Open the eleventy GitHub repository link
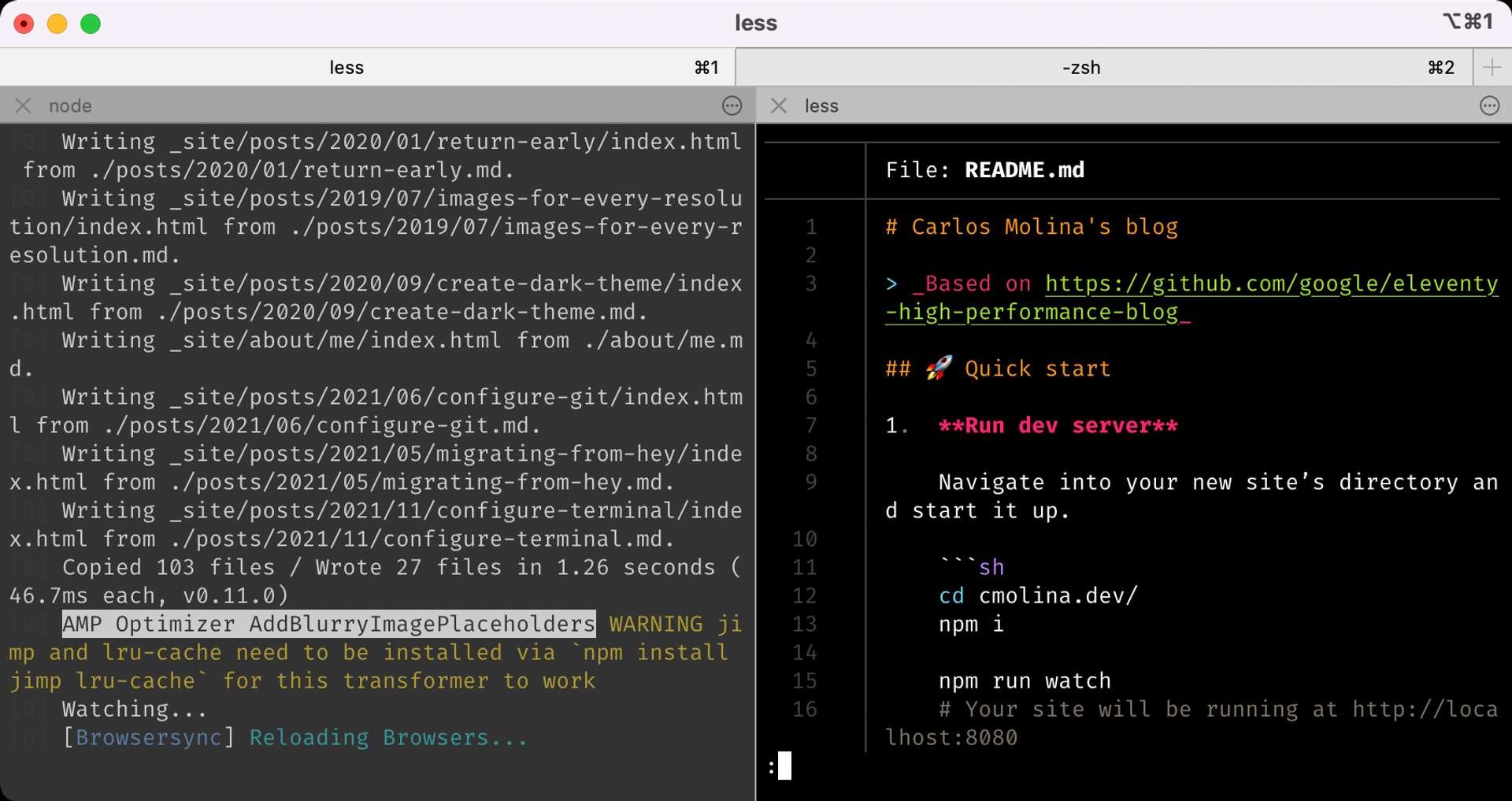Viewport: 1512px width, 801px height. click(x=1270, y=284)
